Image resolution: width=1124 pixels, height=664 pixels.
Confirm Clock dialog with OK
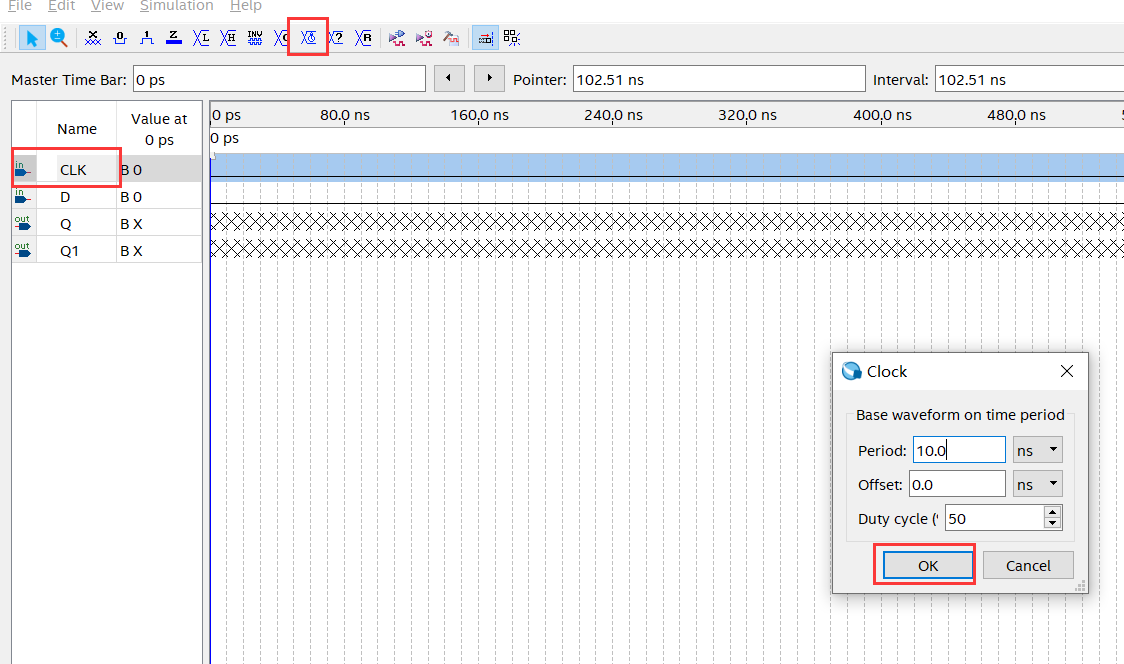click(928, 565)
